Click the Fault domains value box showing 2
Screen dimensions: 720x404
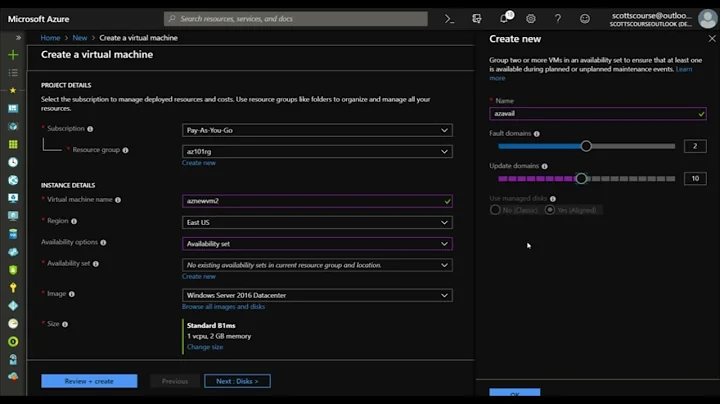coord(695,146)
